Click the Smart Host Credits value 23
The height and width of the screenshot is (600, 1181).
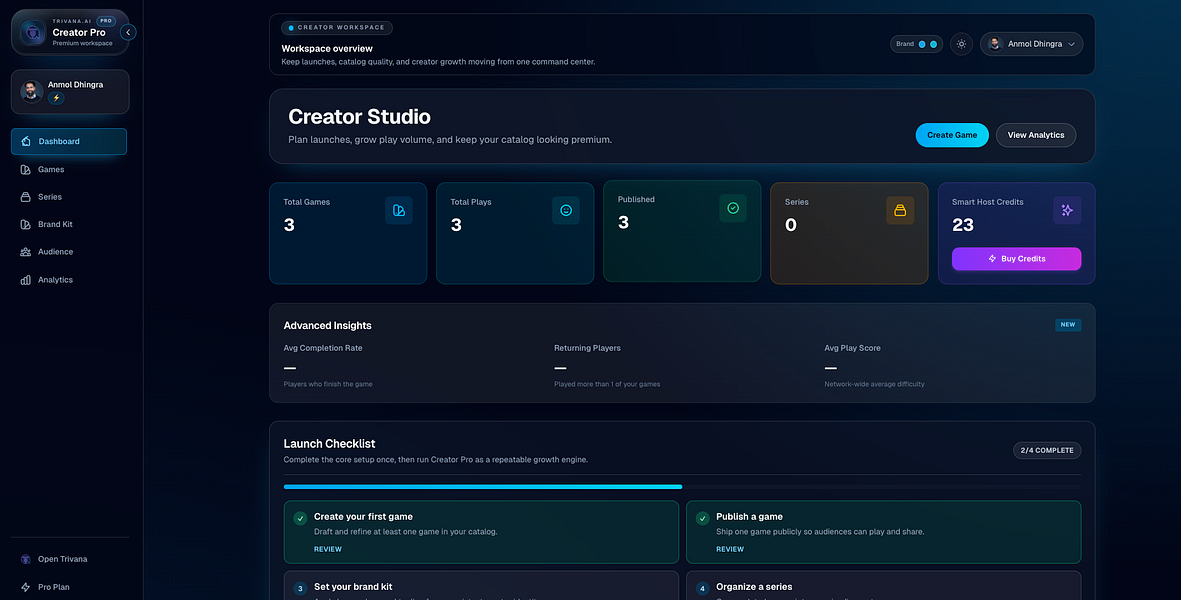tap(963, 225)
